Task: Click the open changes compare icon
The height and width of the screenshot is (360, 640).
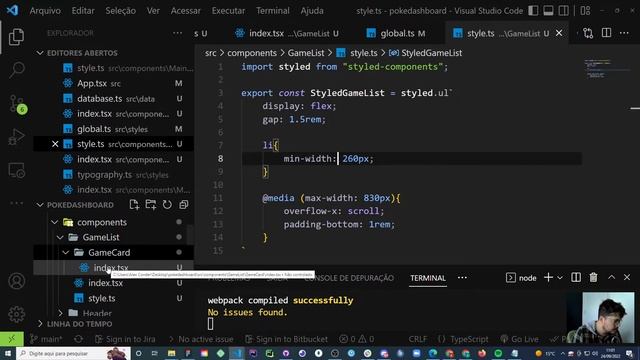Action: click(x=588, y=33)
